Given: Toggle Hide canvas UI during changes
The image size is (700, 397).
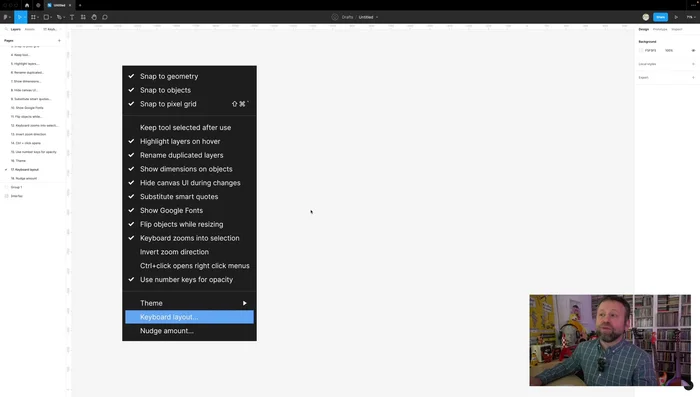Looking at the screenshot, I should pos(189,183).
